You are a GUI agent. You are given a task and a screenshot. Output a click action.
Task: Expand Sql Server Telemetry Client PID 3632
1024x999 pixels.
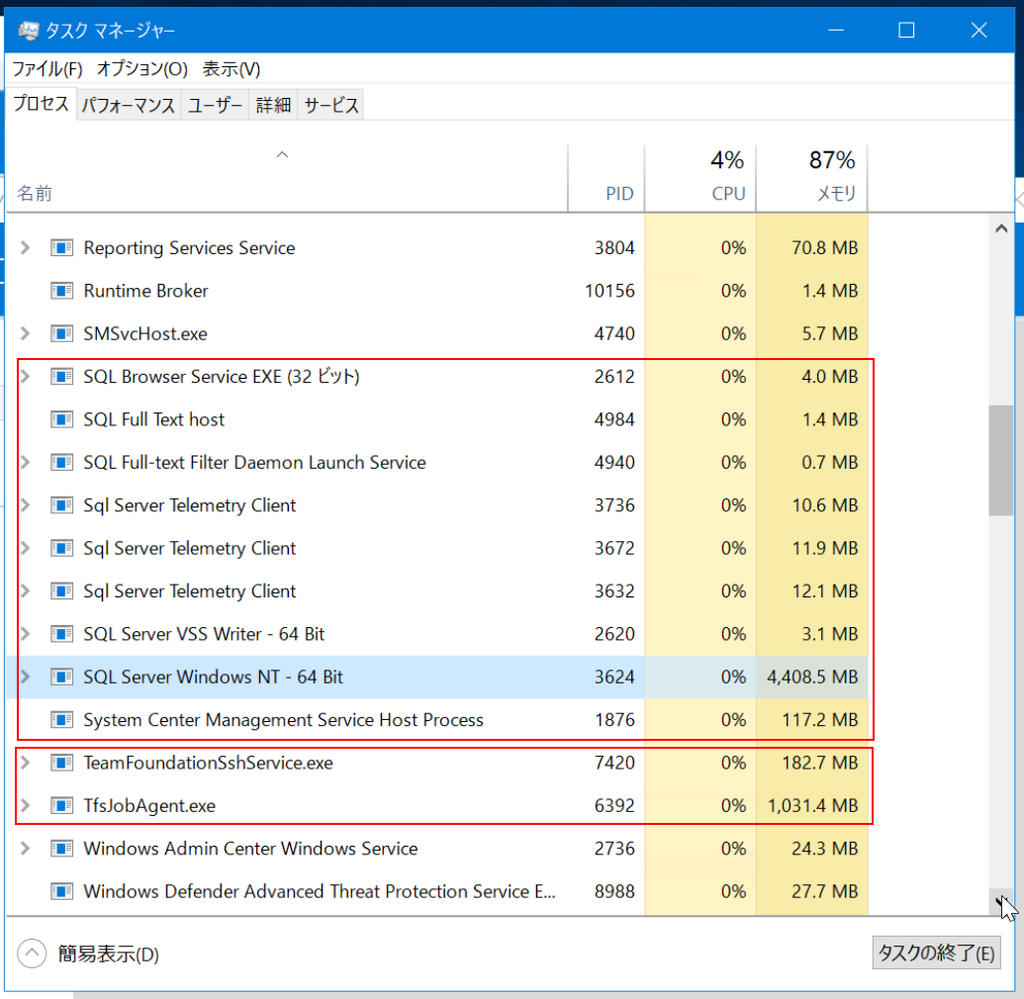[25, 592]
